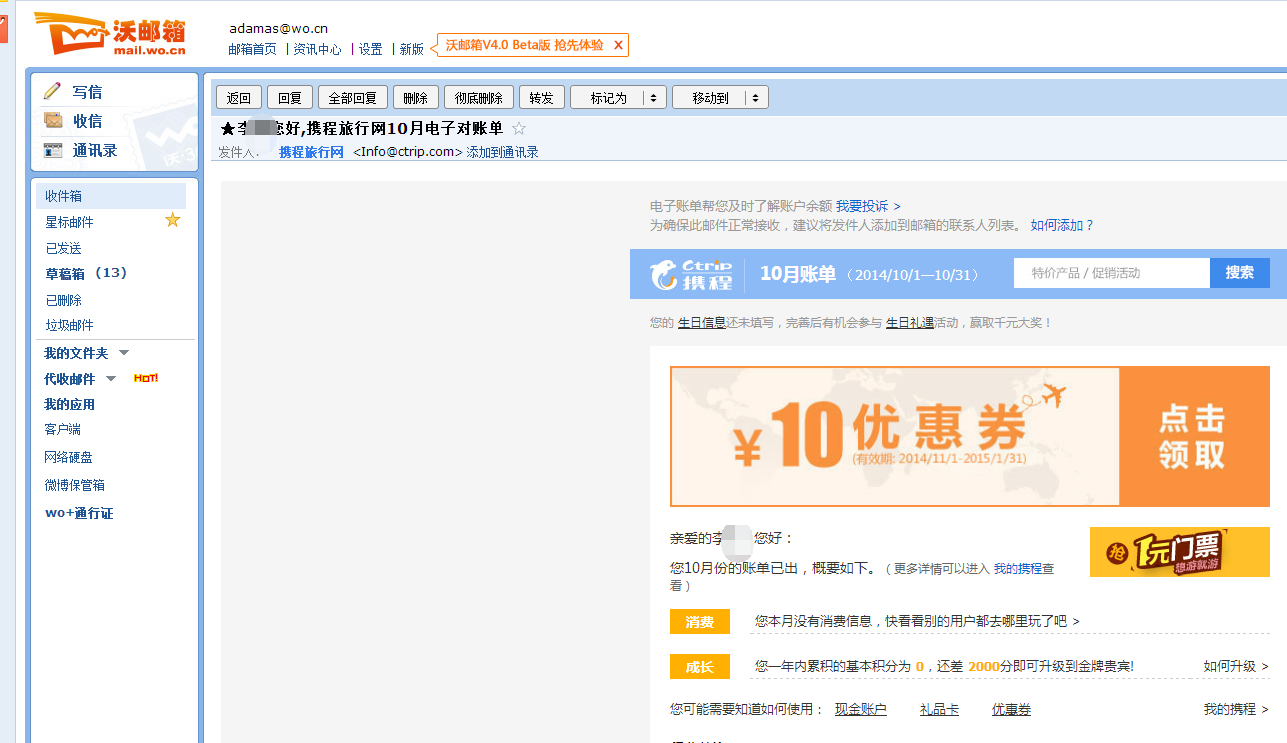The image size is (1287, 743).
Task: Click the 1元门票 promo banner
Action: (x=1179, y=552)
